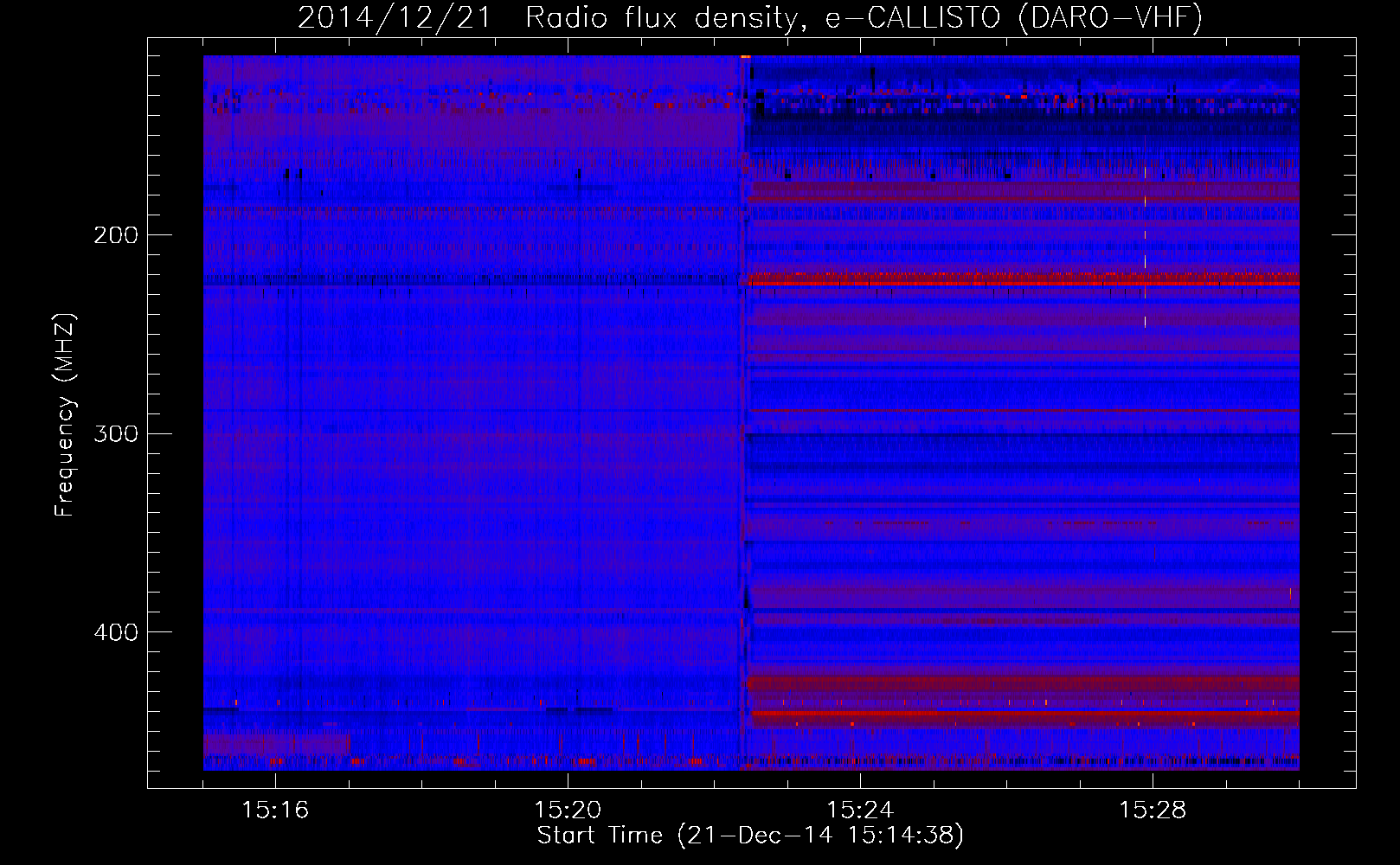Click the 200 frequency tick label

tap(116, 235)
